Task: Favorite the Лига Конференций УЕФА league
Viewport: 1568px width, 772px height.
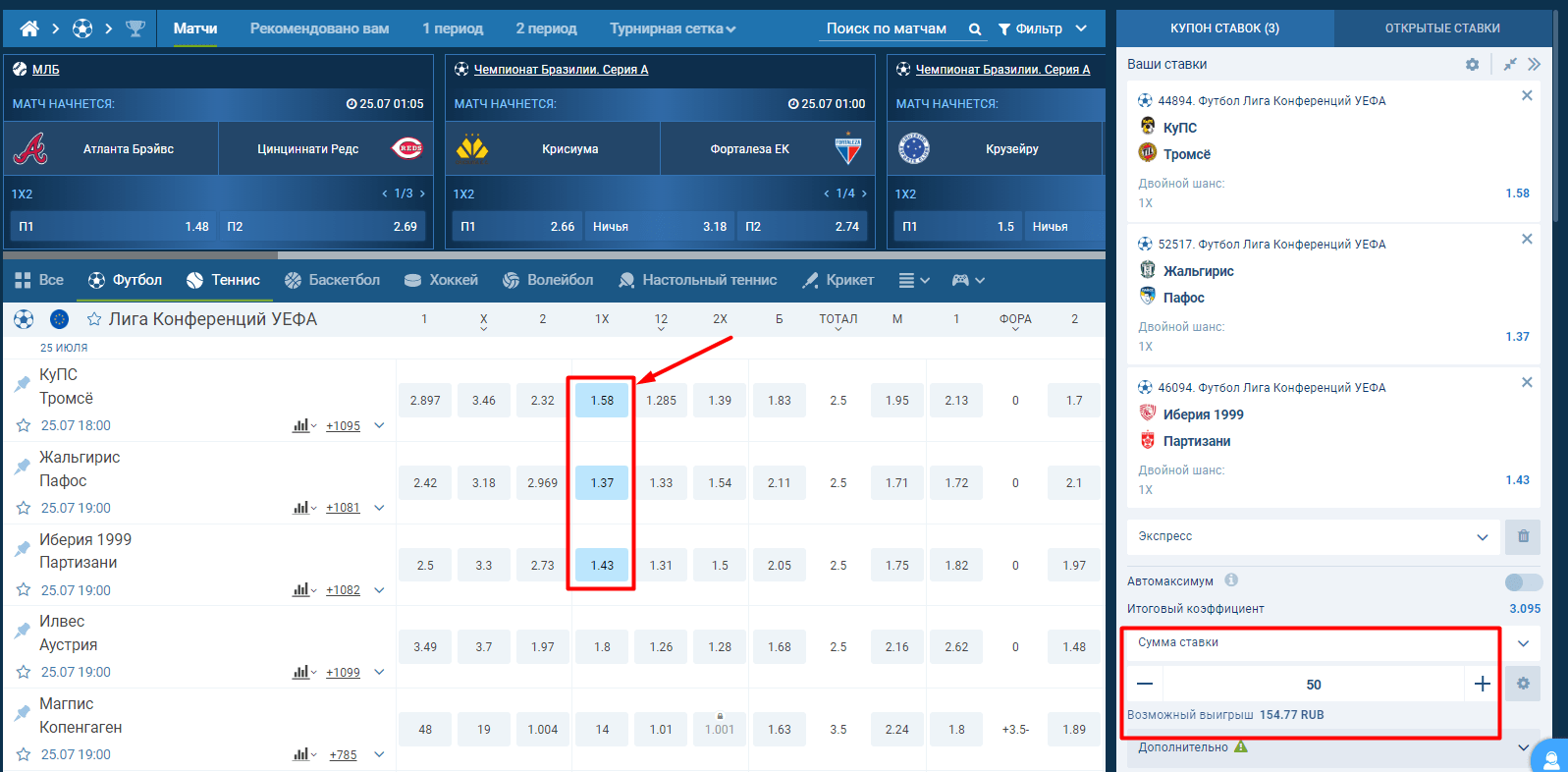Action: 94,319
